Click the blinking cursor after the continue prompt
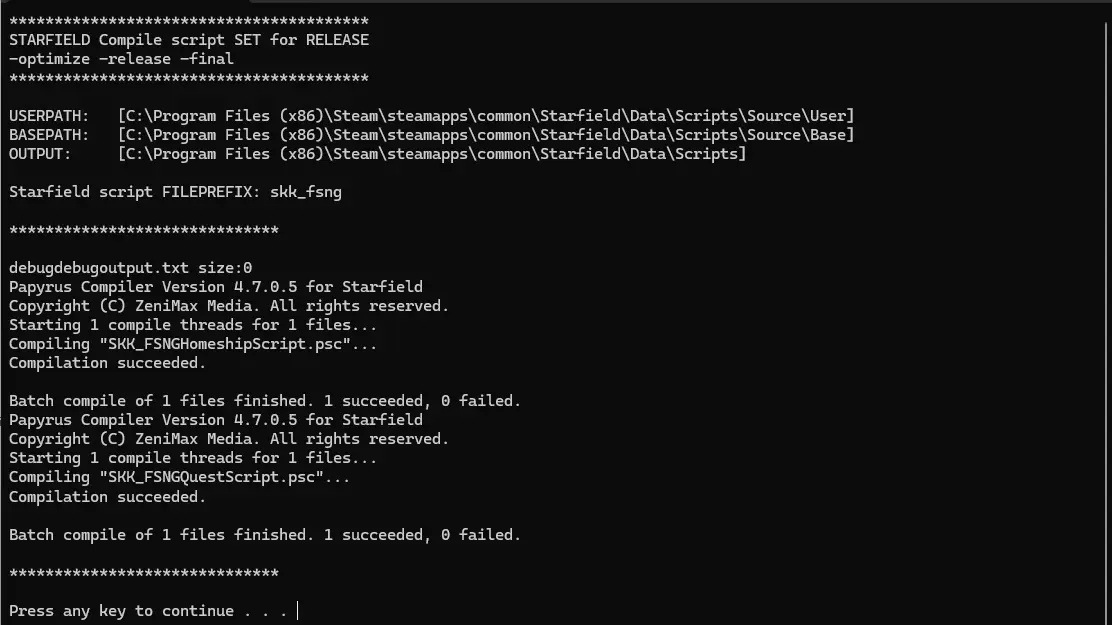Screen dimensions: 1112x625 click(298, 610)
